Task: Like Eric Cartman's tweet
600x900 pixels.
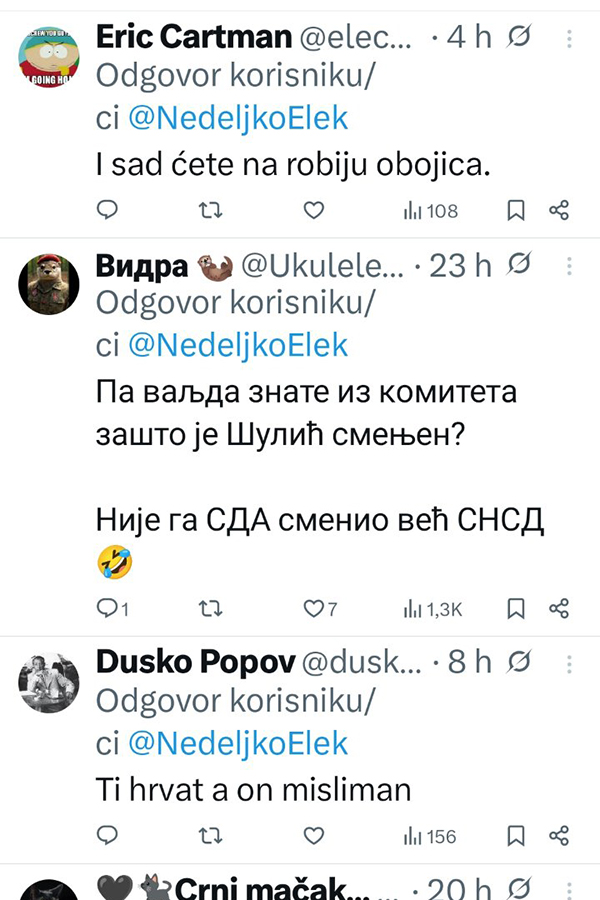Action: [x=314, y=210]
